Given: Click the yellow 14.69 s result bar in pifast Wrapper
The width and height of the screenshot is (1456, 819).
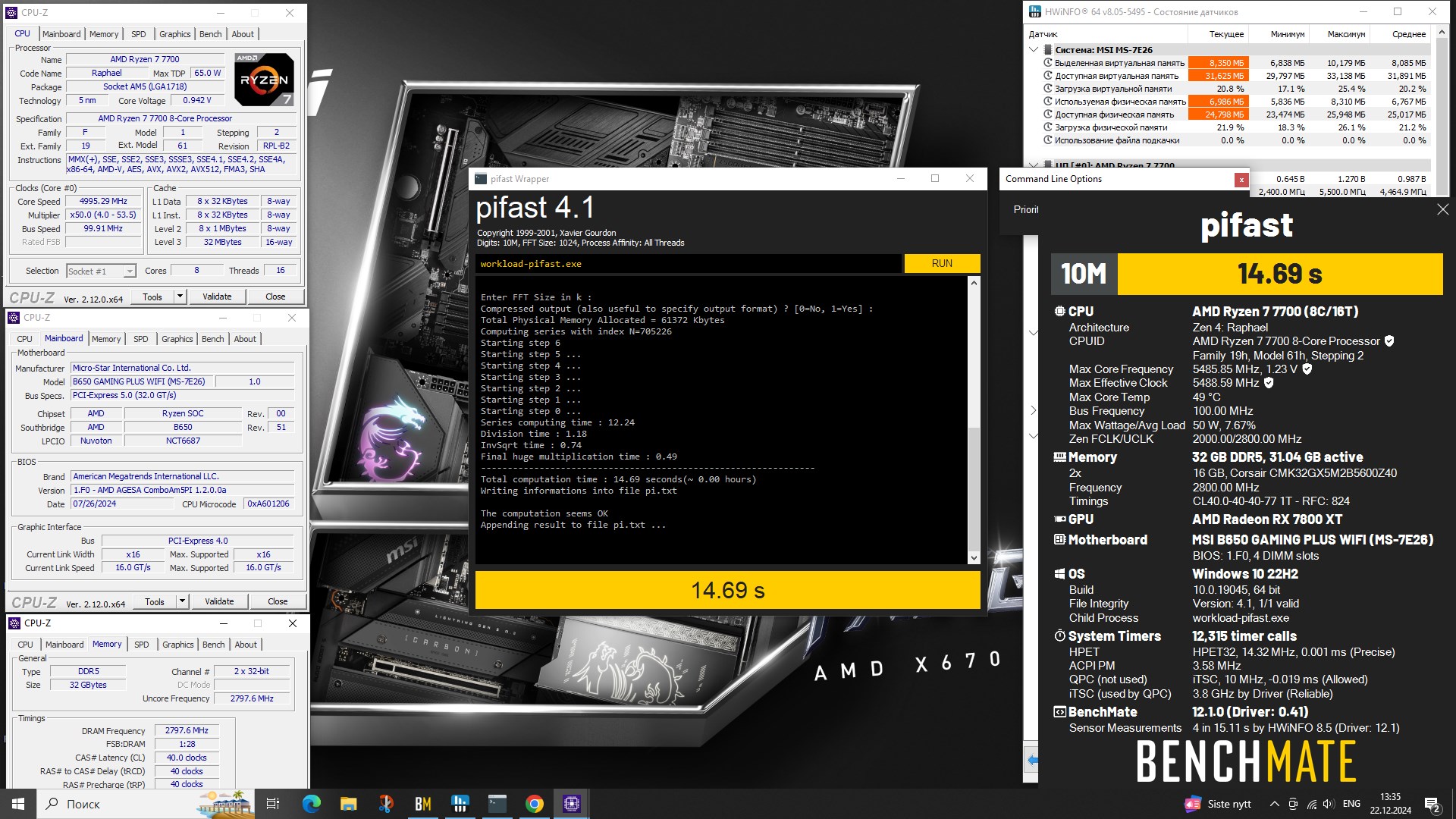Looking at the screenshot, I should 727,590.
